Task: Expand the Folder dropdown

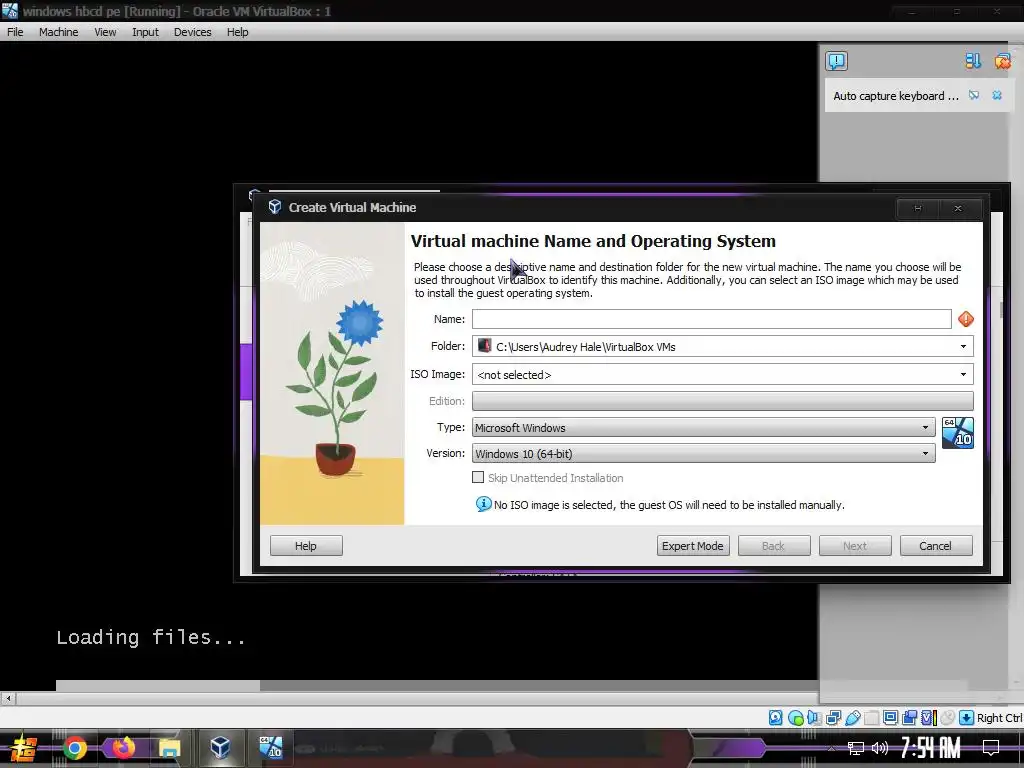Action: 963,346
